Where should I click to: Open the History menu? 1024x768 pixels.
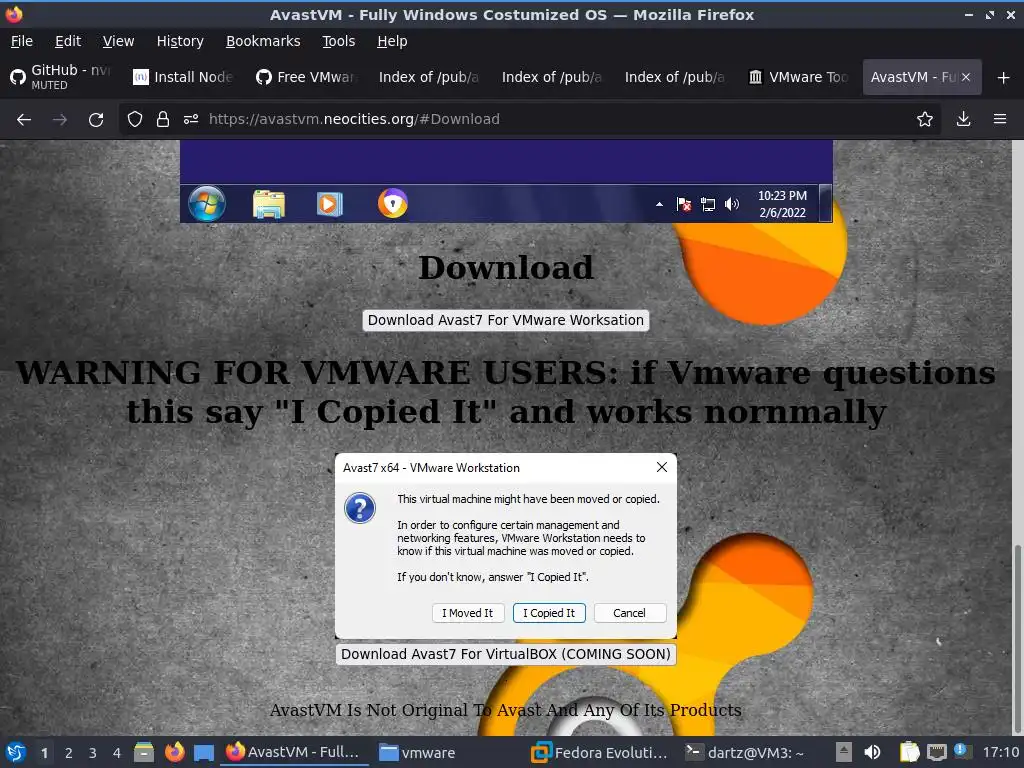(180, 41)
